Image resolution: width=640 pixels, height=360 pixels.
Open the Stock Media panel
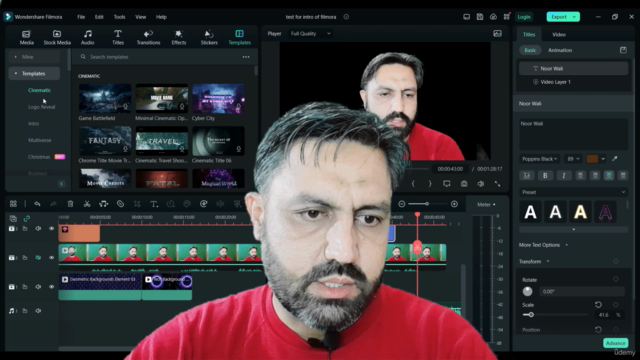[57, 37]
